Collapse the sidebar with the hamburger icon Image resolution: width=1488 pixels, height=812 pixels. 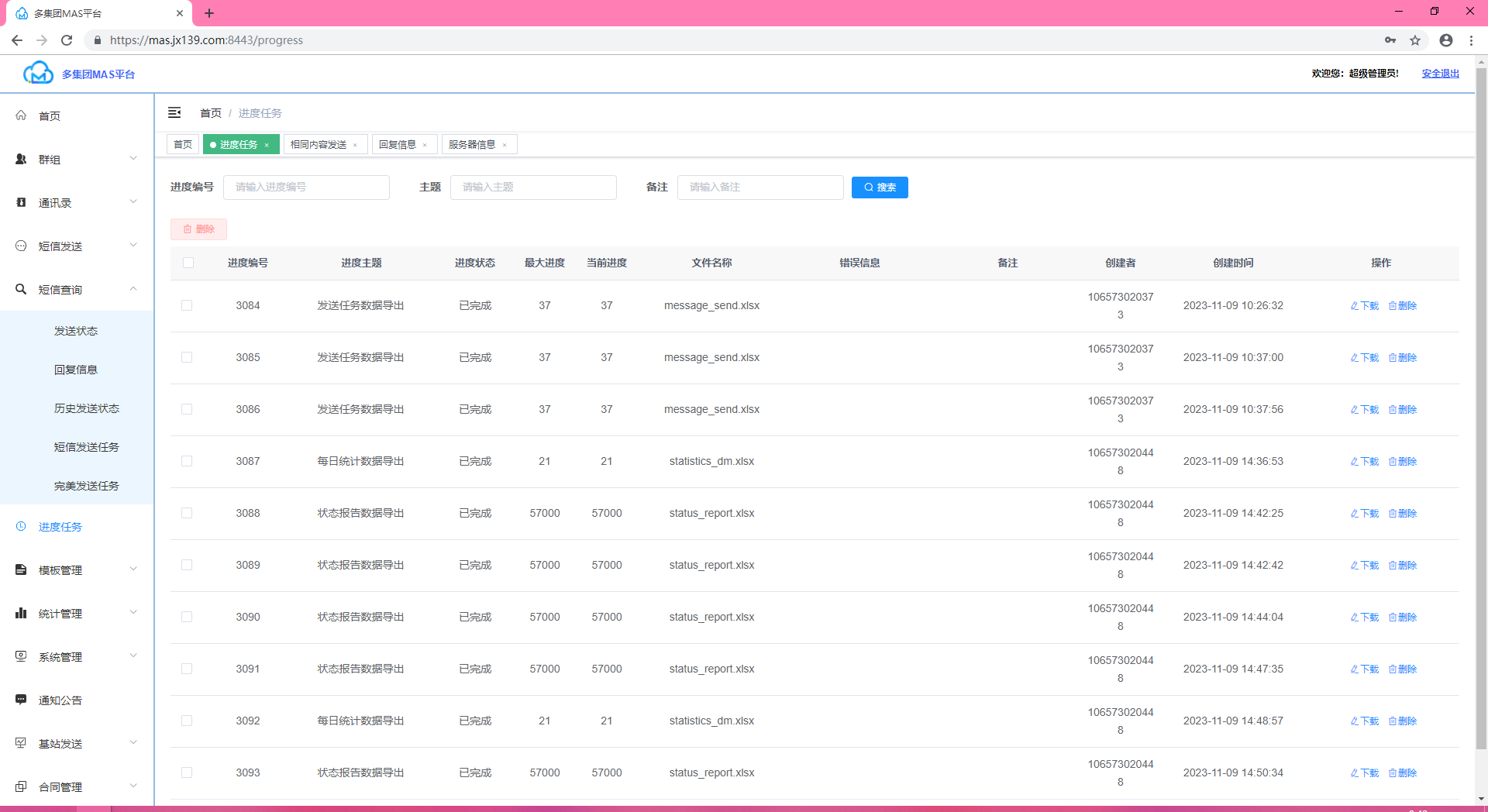pyautogui.click(x=174, y=112)
